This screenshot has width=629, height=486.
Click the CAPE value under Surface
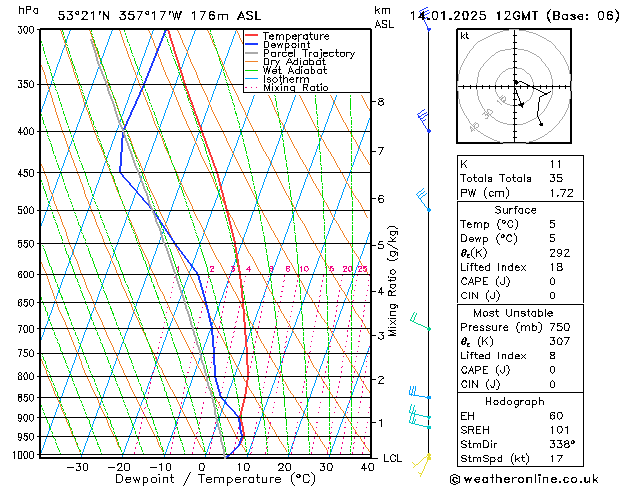552,281
